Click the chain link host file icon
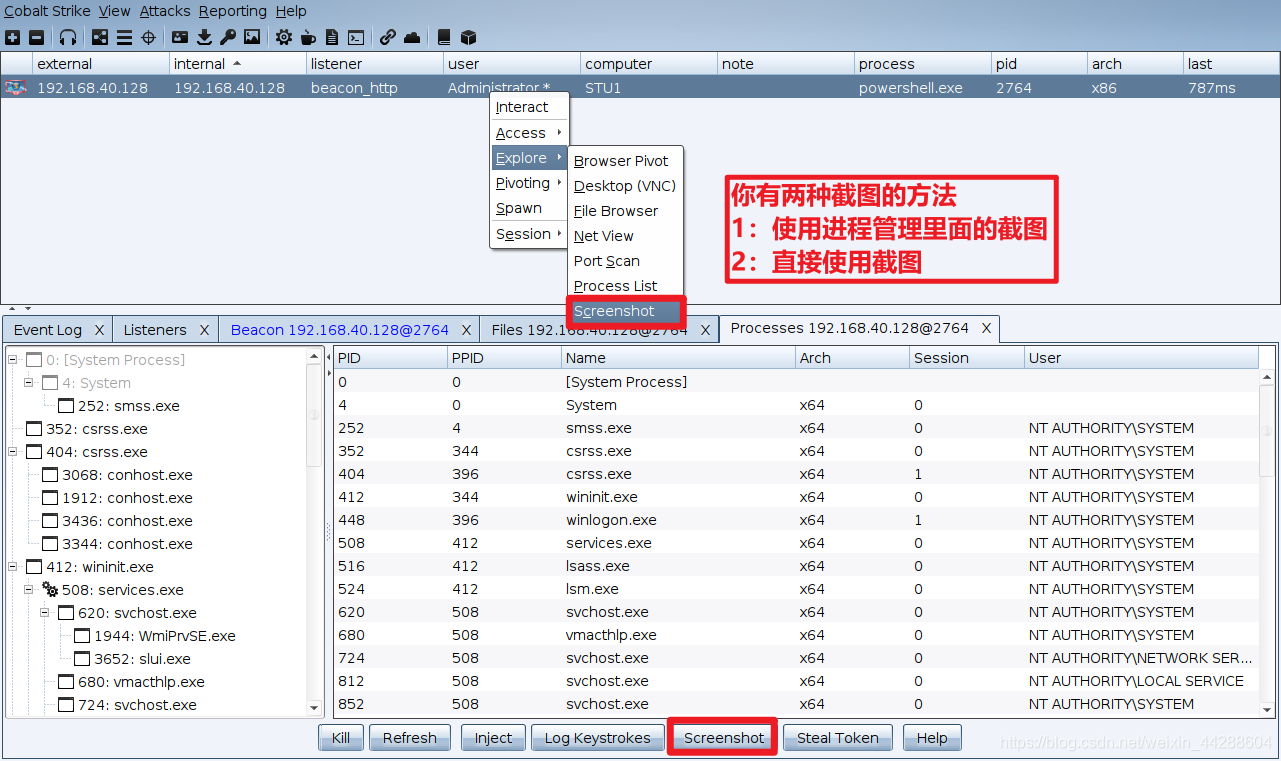 pos(388,37)
